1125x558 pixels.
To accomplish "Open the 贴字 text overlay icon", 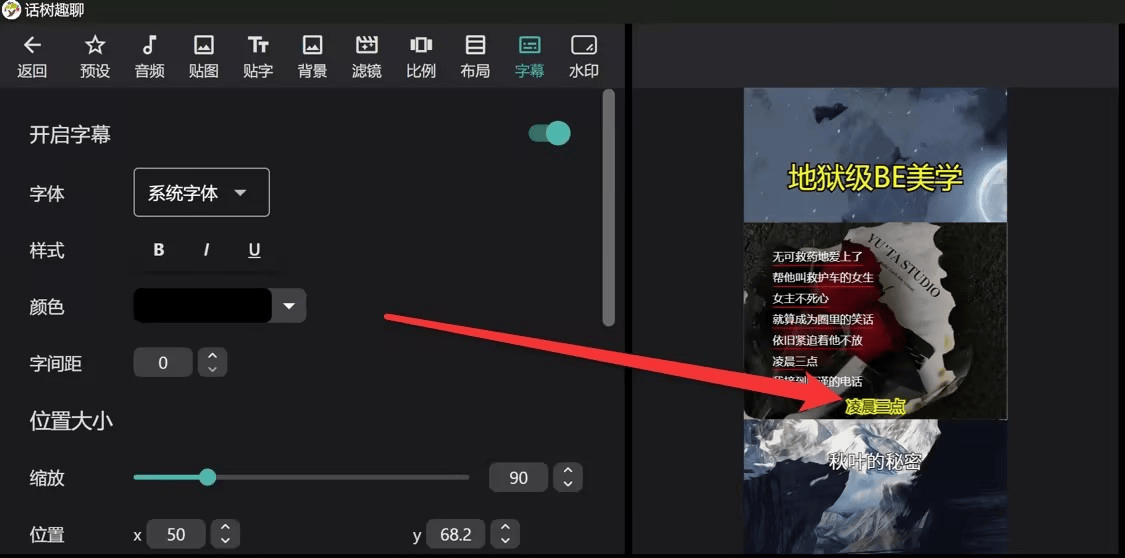I will point(258,46).
